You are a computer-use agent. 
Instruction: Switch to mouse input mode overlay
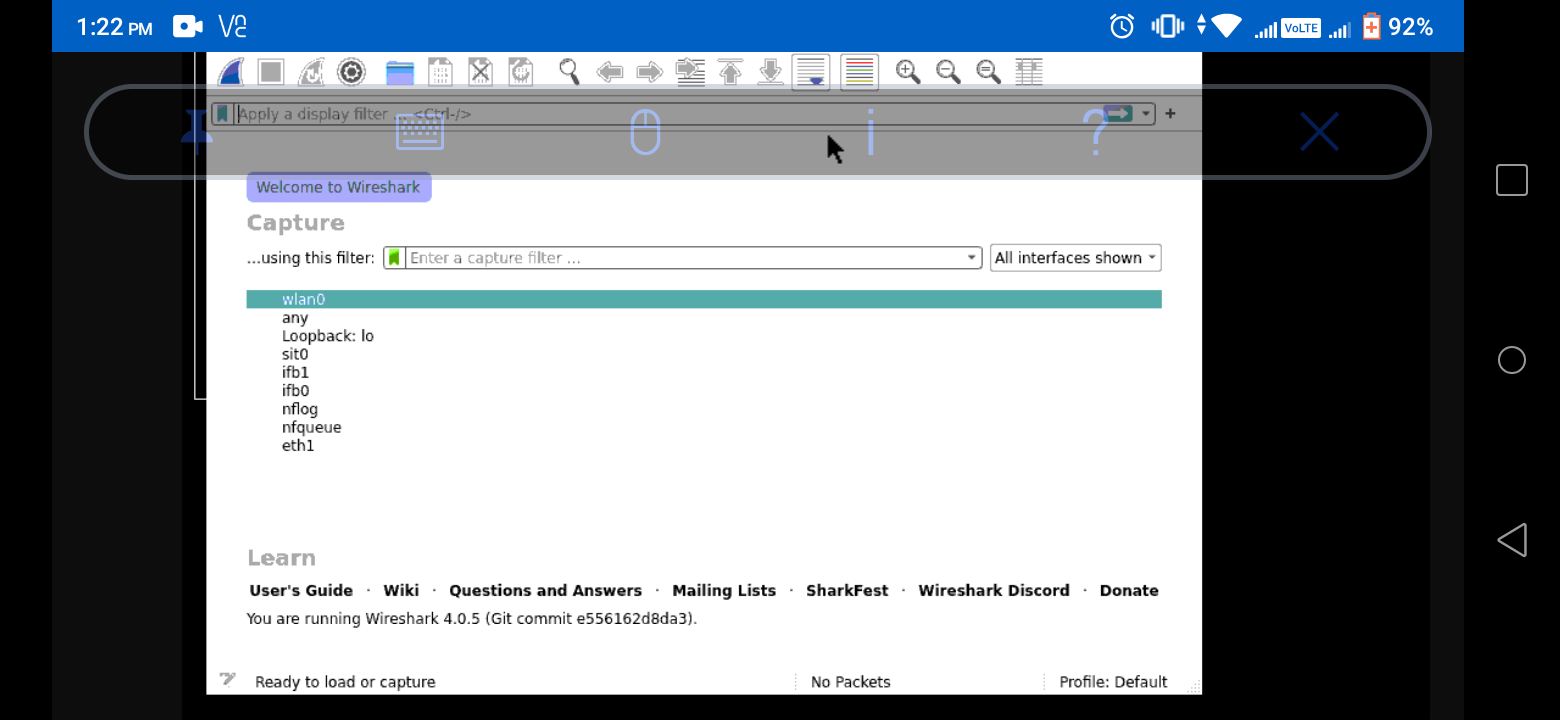[646, 132]
